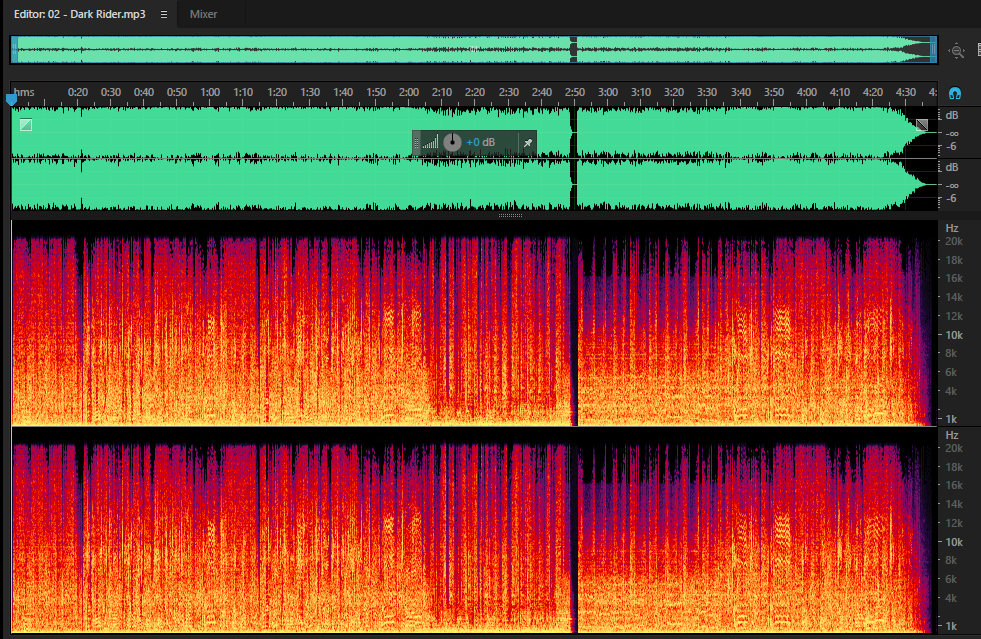Click the 1k label on the upper Hz scale
This screenshot has width=981, height=639.
pyautogui.click(x=951, y=419)
